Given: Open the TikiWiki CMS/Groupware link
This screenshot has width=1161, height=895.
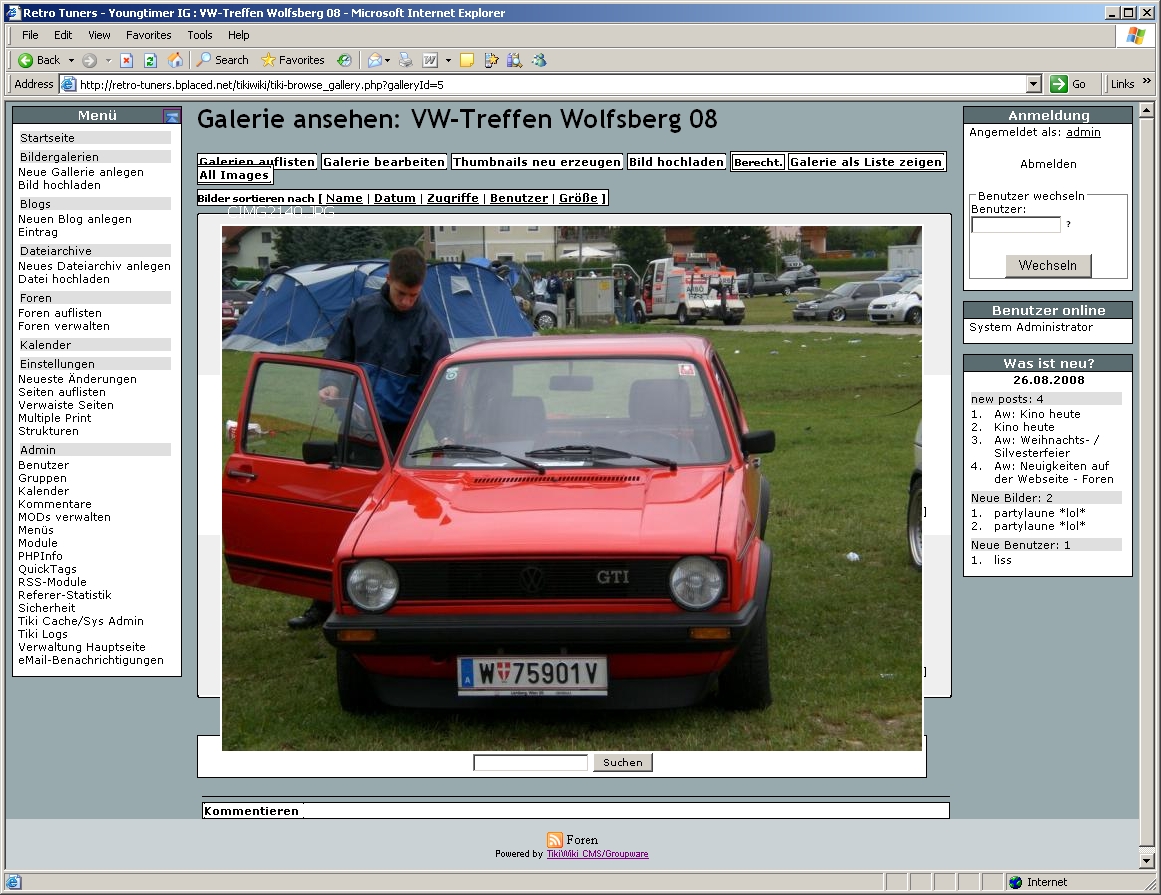Looking at the screenshot, I should pos(598,854).
